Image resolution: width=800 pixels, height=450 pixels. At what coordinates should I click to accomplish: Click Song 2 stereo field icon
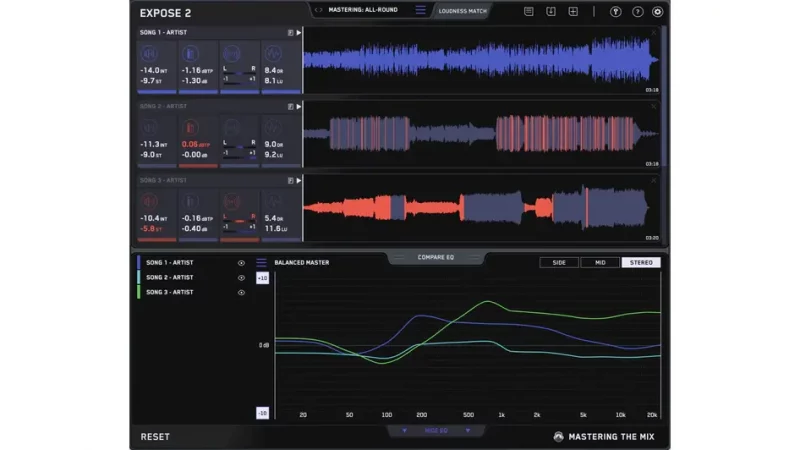pos(232,128)
